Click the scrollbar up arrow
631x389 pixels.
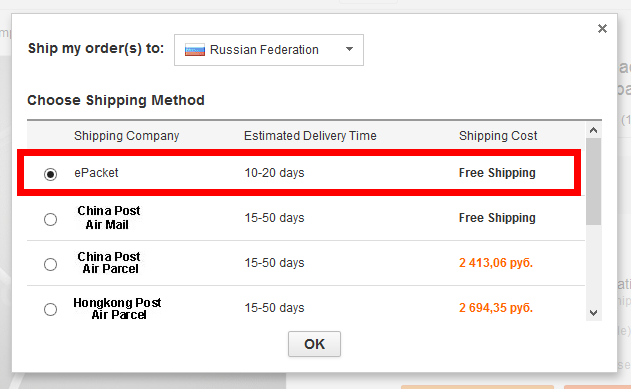[x=593, y=130]
